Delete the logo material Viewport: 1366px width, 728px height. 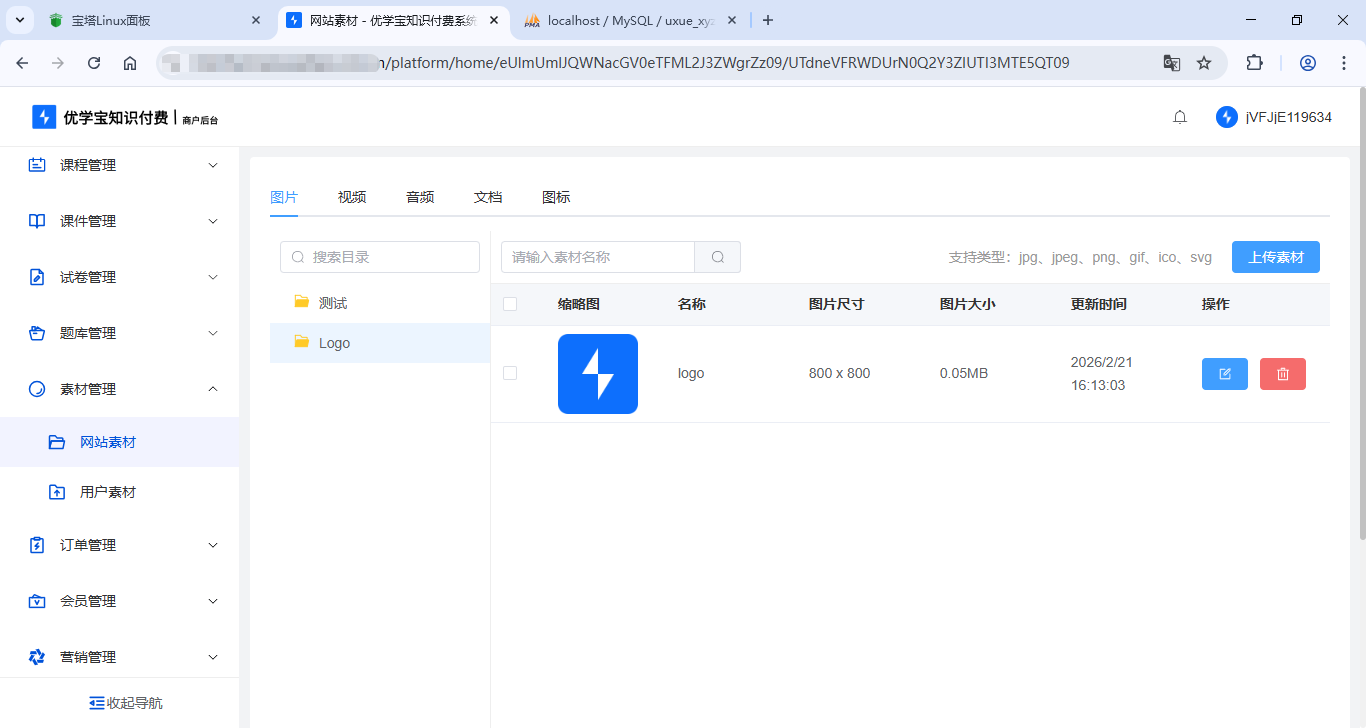tap(1282, 373)
